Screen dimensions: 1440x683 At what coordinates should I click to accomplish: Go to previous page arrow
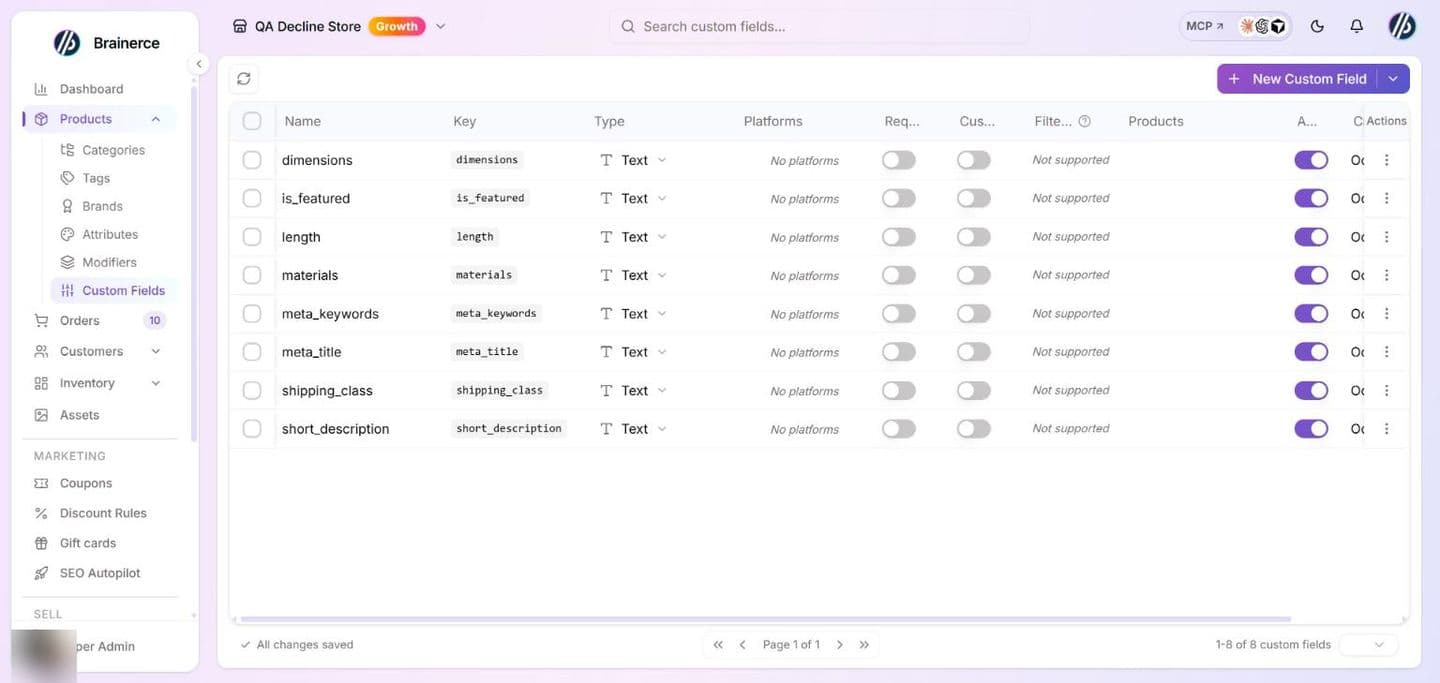pos(742,645)
